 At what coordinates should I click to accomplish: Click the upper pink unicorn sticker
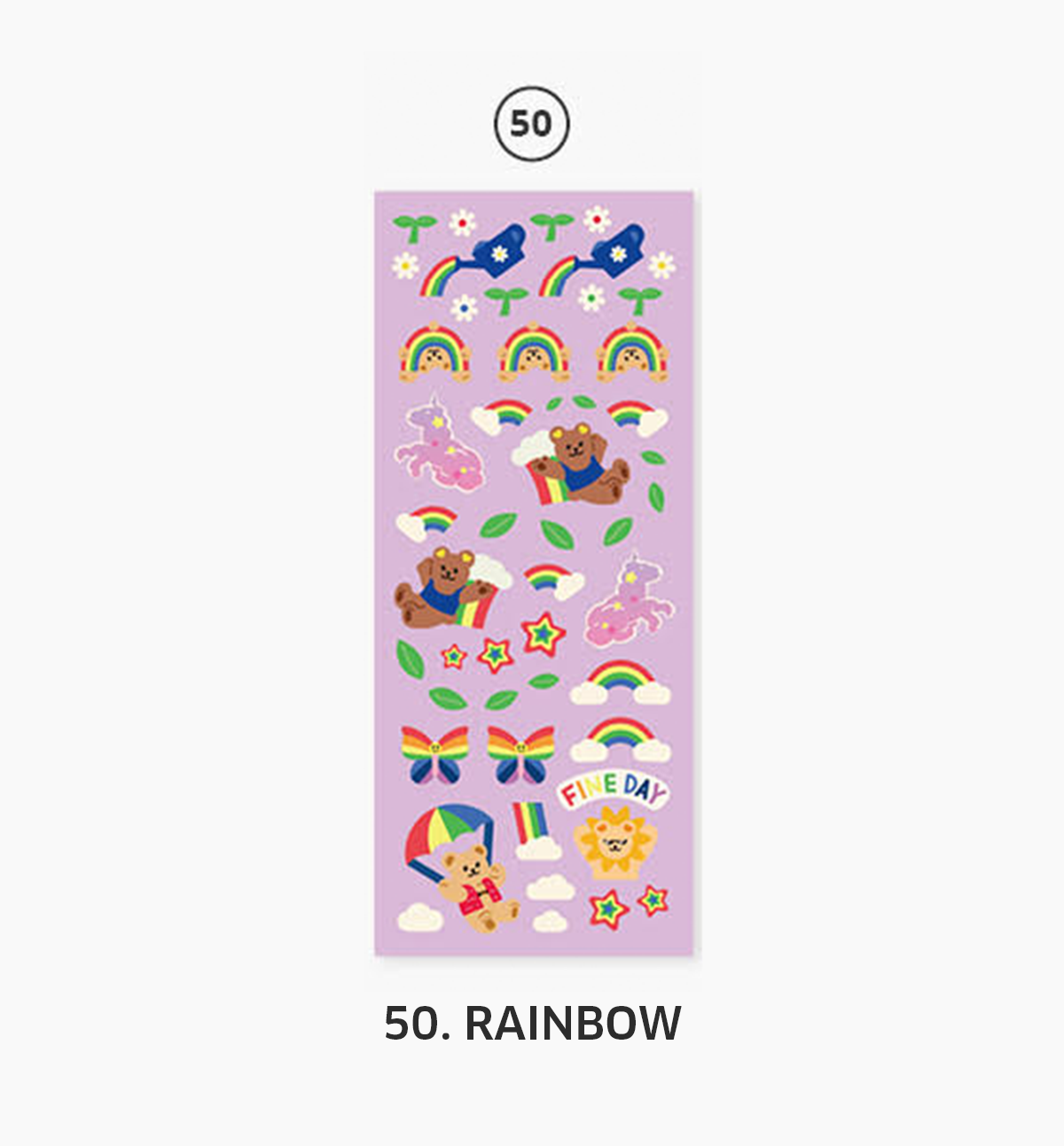[x=439, y=443]
